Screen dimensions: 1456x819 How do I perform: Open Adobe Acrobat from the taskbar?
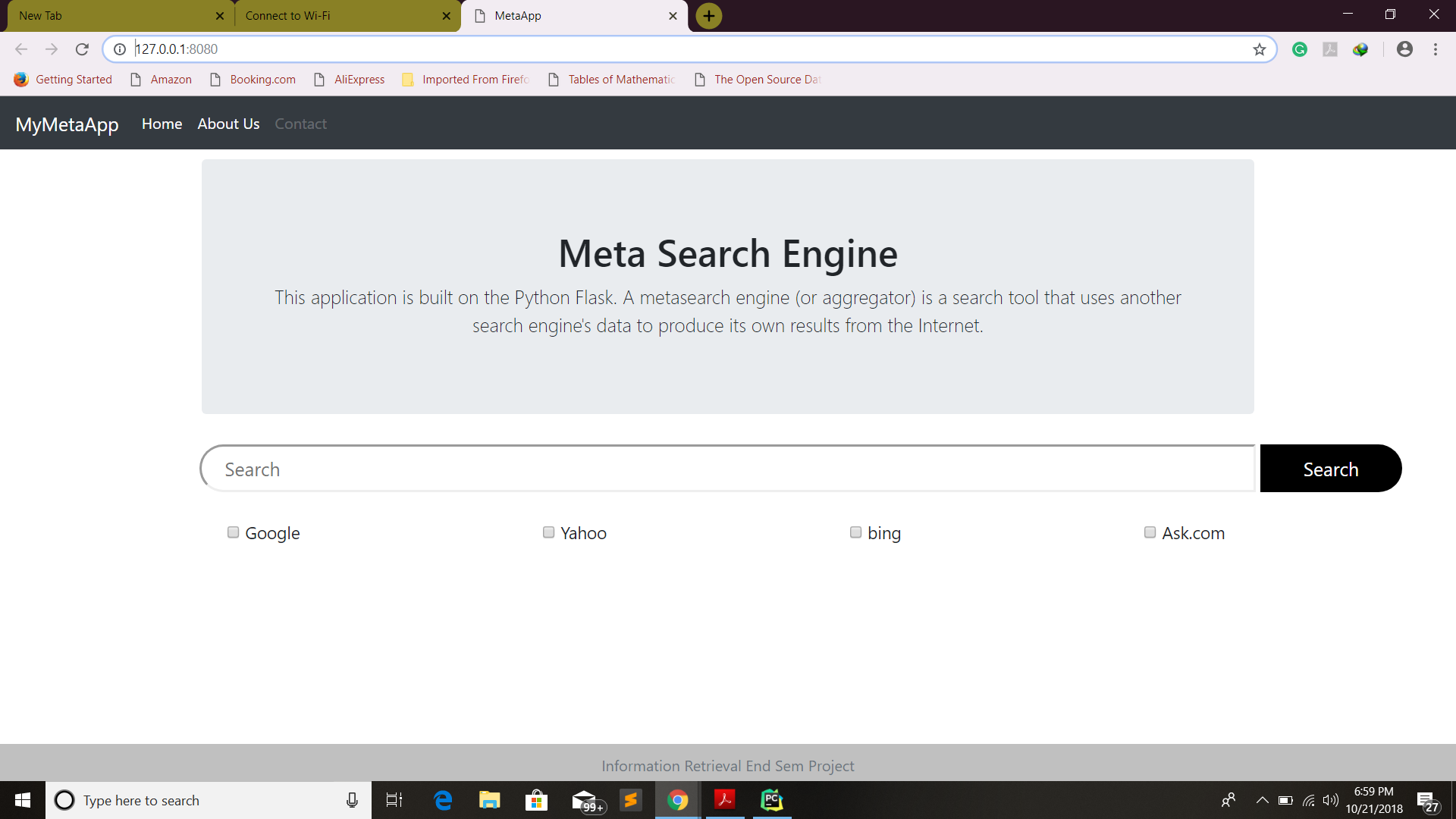[725, 800]
